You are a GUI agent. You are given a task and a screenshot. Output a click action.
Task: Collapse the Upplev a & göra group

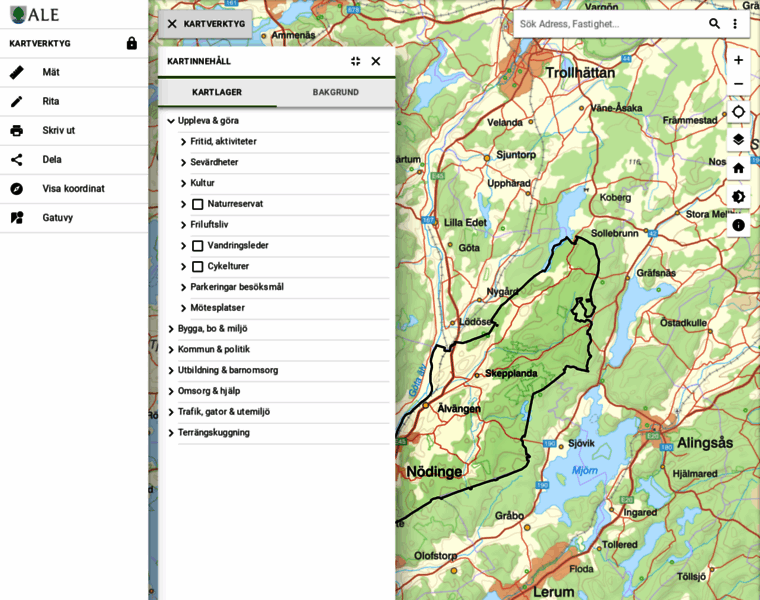click(x=171, y=121)
